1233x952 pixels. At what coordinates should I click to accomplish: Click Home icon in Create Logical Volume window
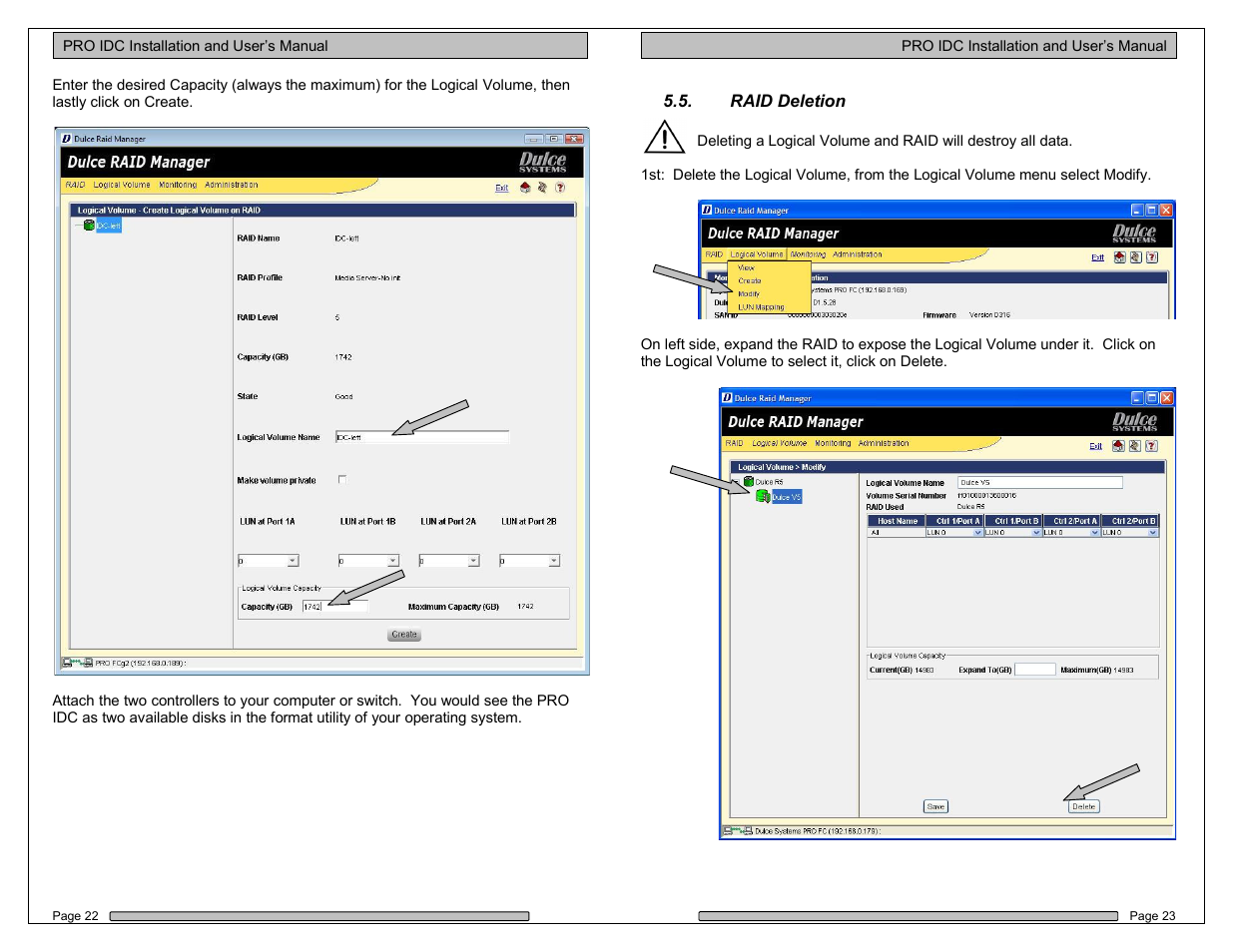click(525, 188)
